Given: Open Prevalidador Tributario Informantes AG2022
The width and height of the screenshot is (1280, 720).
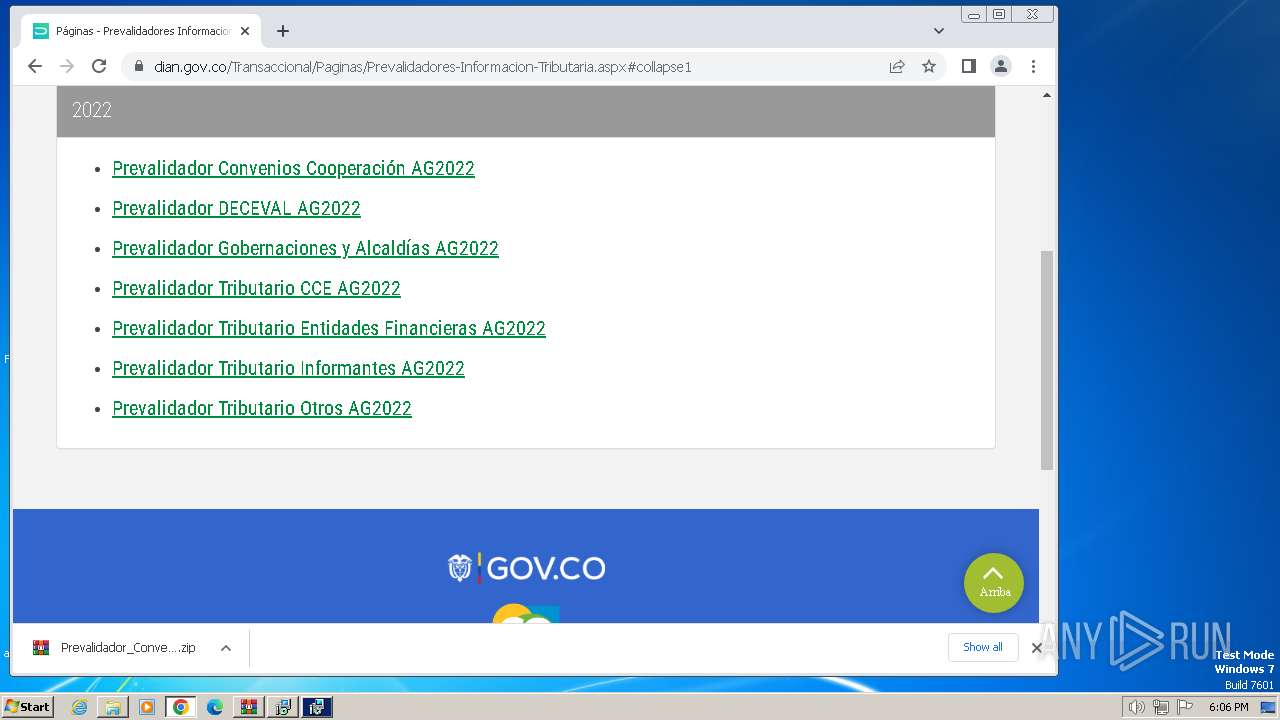Looking at the screenshot, I should [x=288, y=368].
